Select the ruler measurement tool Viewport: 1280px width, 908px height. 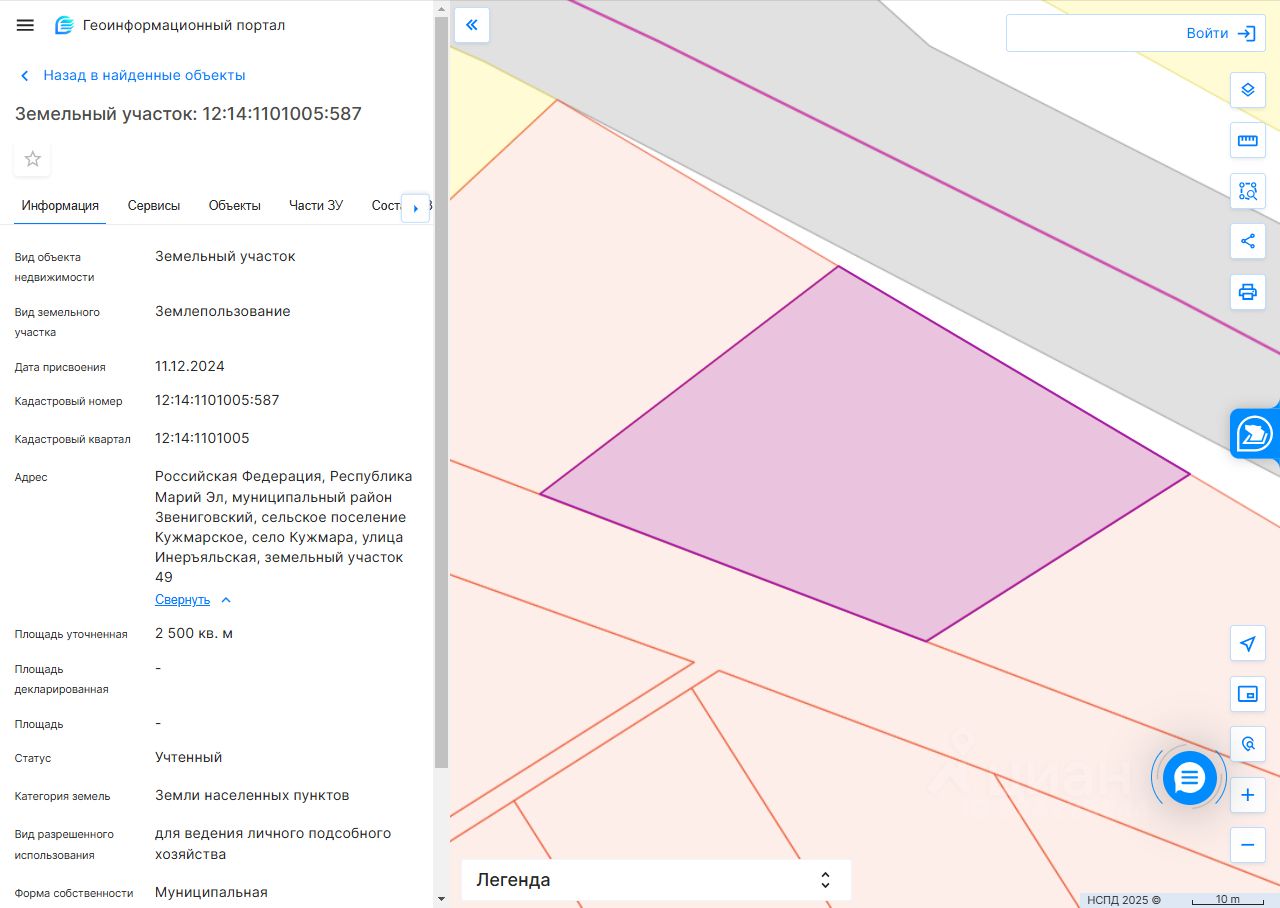[x=1247, y=140]
